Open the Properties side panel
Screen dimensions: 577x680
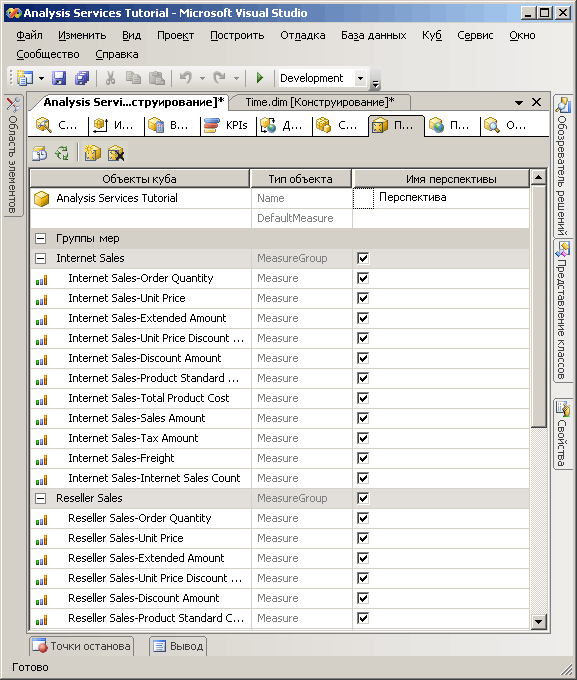(563, 434)
